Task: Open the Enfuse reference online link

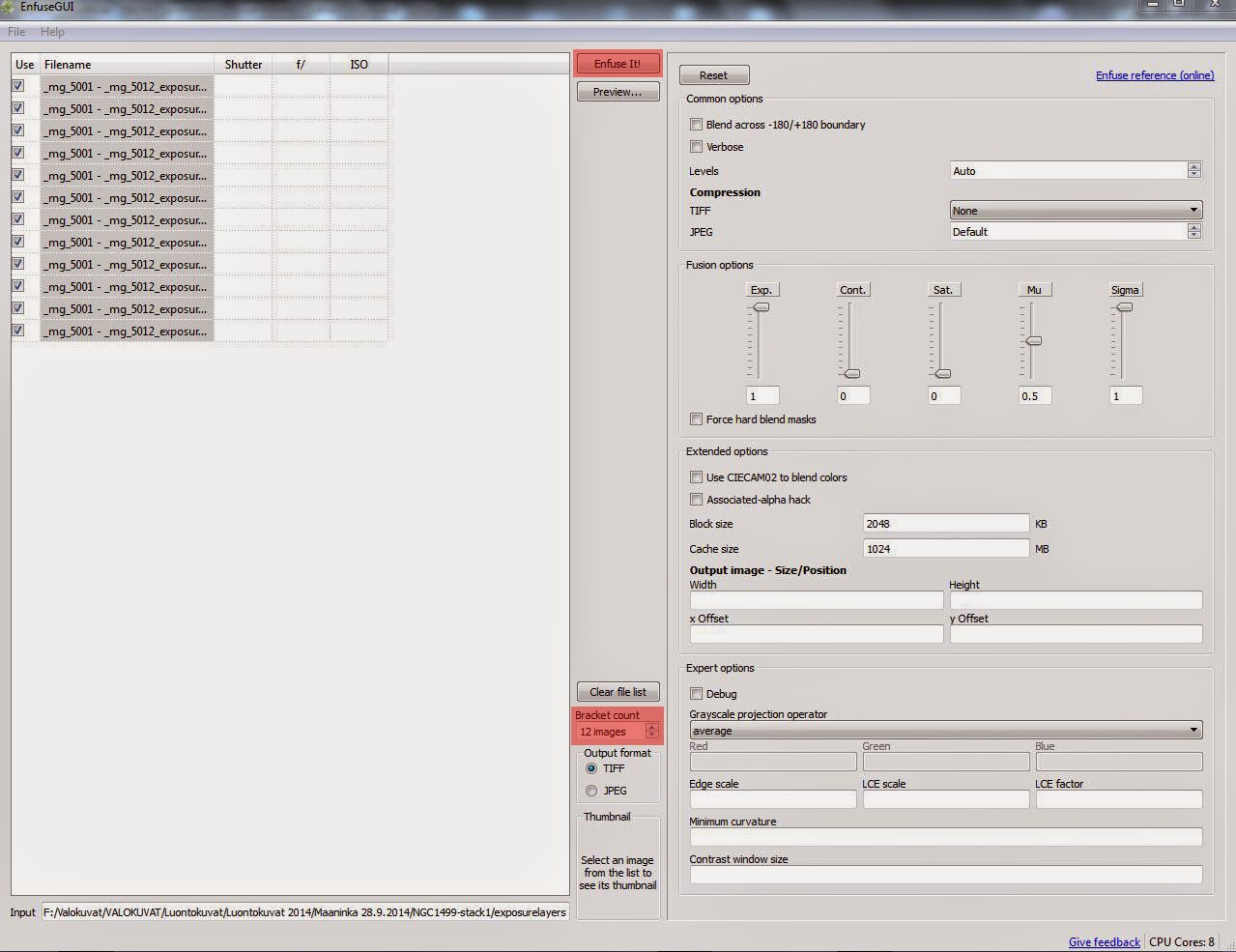Action: pos(1154,74)
